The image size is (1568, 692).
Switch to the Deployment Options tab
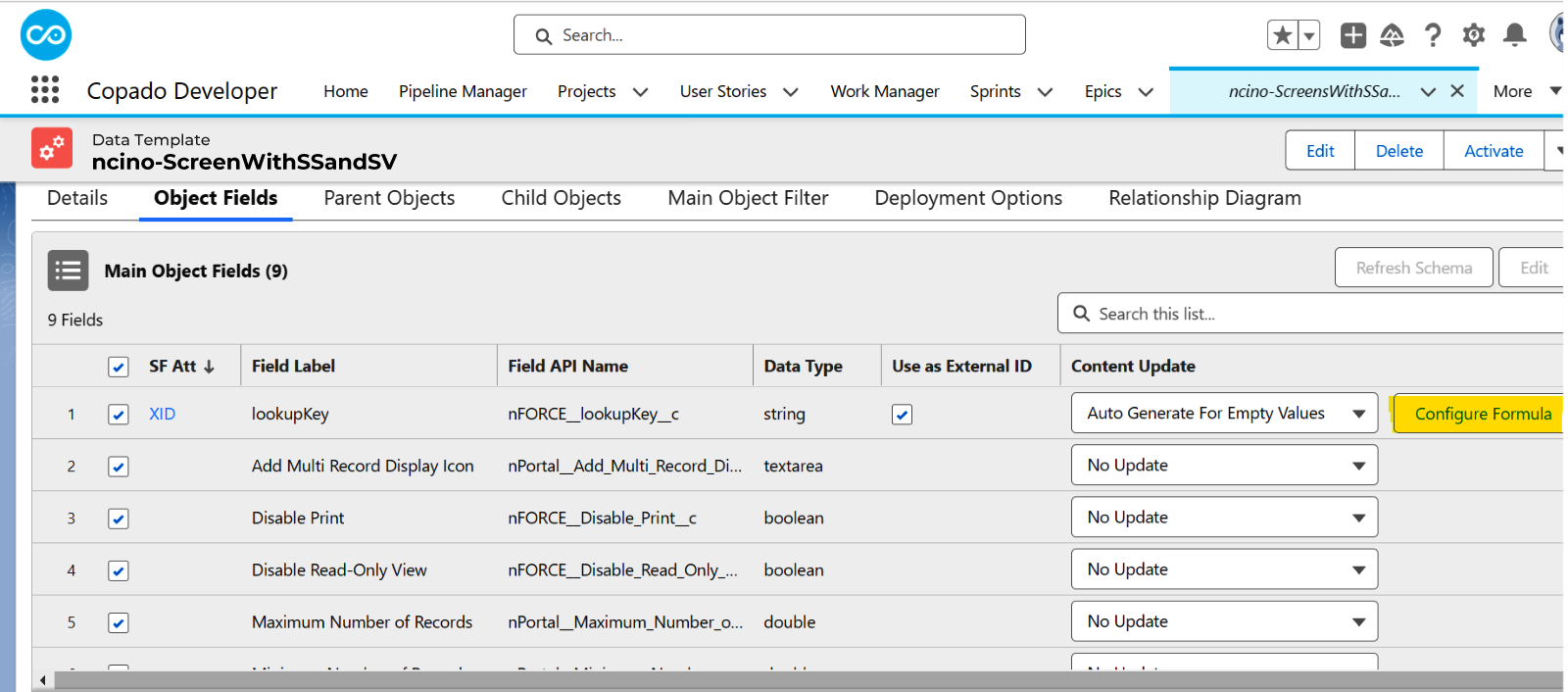[x=968, y=198]
